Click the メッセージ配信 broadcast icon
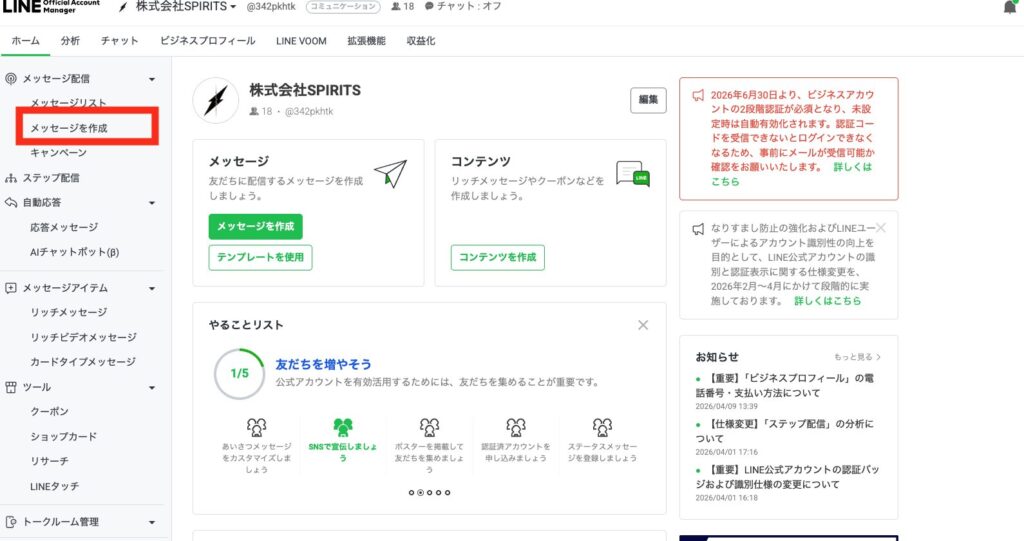 click(10, 78)
